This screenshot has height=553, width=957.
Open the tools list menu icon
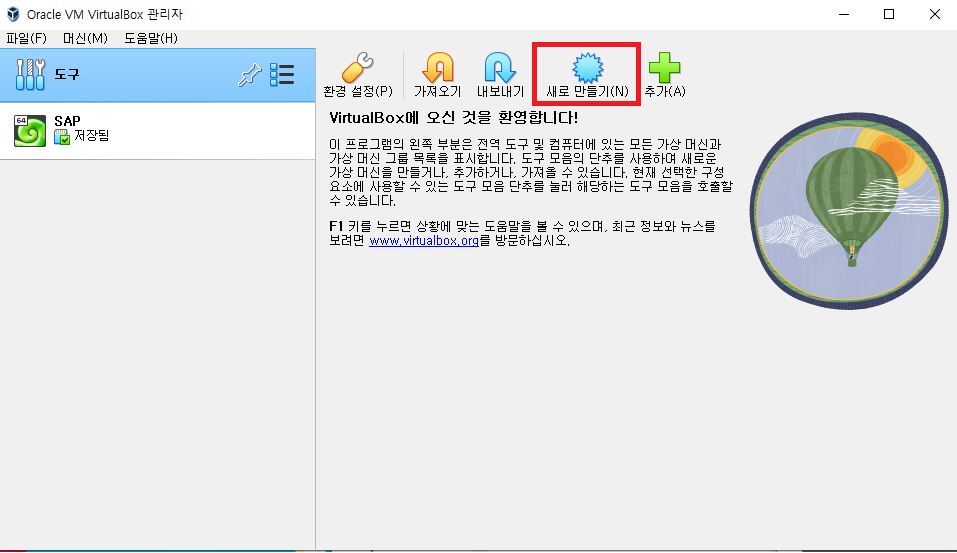pyautogui.click(x=282, y=75)
